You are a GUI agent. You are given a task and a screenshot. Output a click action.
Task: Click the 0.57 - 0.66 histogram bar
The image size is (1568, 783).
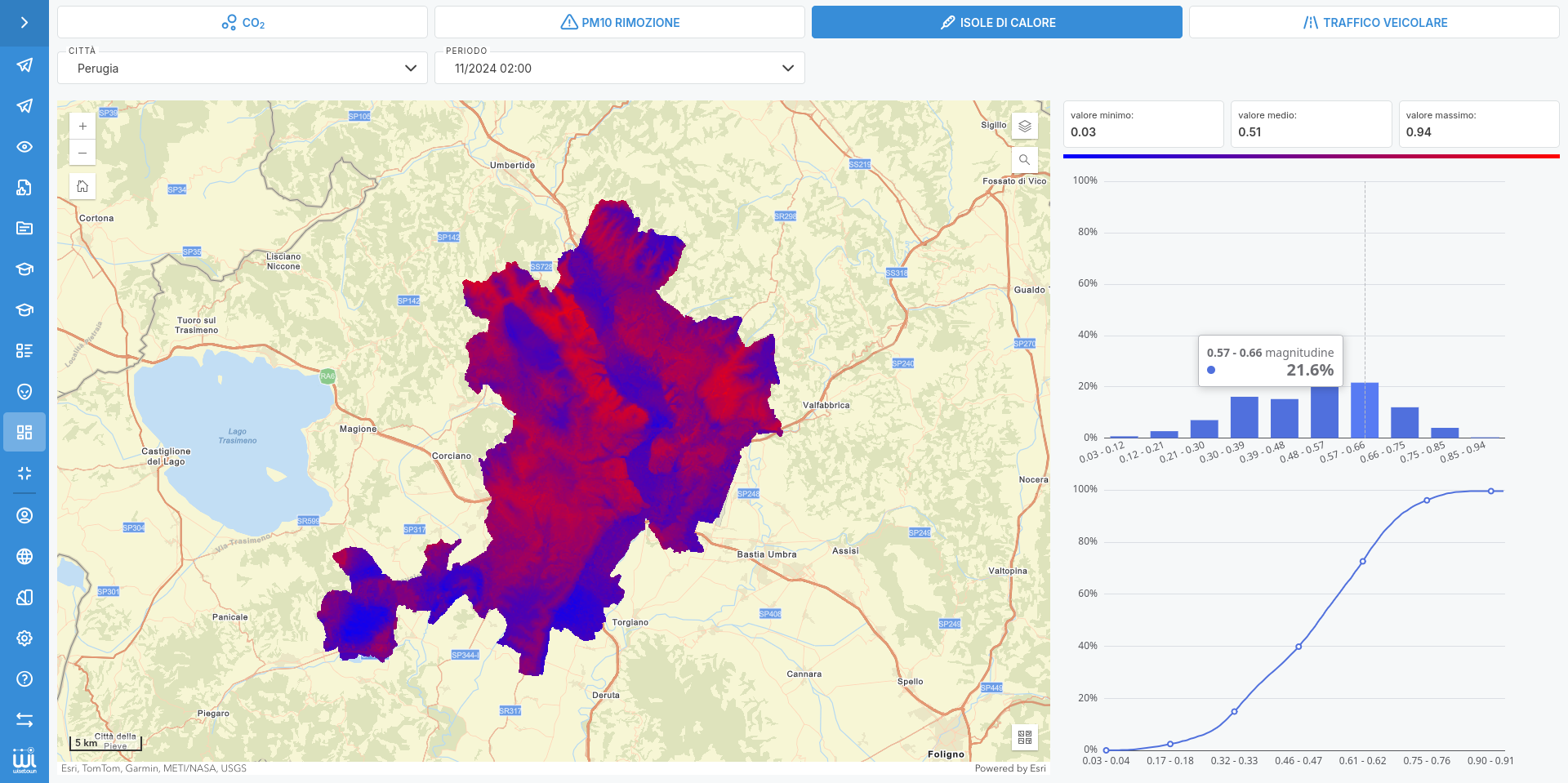[x=1364, y=410]
